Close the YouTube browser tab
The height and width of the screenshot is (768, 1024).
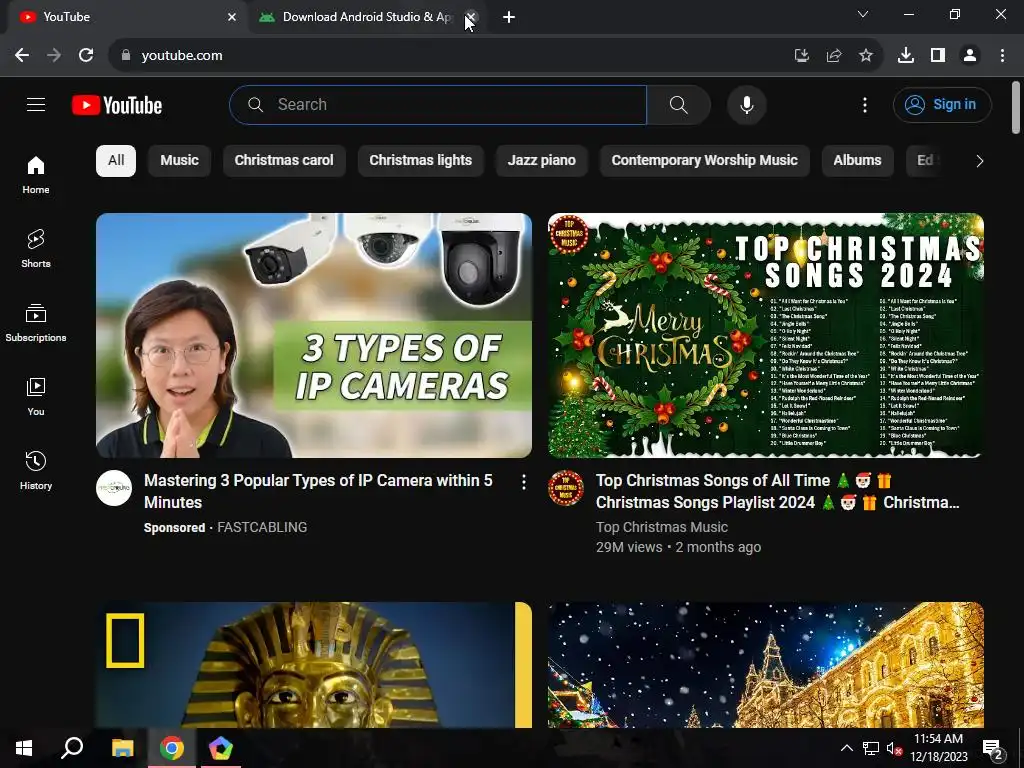tap(232, 17)
